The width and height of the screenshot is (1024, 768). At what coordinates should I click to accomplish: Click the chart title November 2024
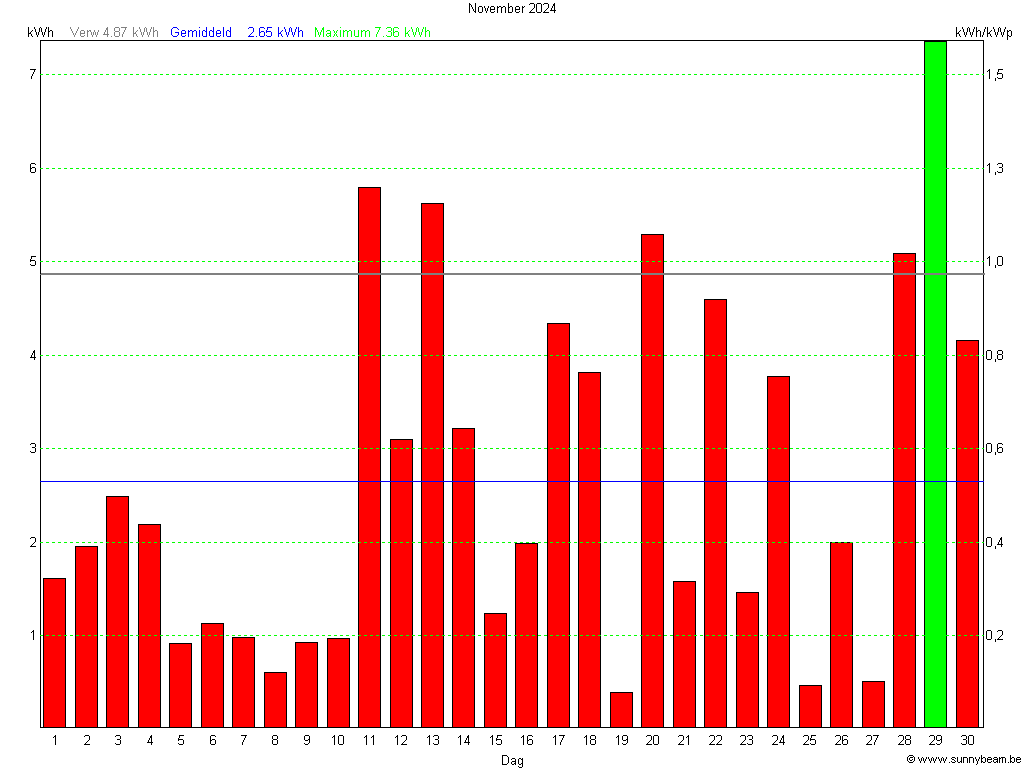(512, 8)
